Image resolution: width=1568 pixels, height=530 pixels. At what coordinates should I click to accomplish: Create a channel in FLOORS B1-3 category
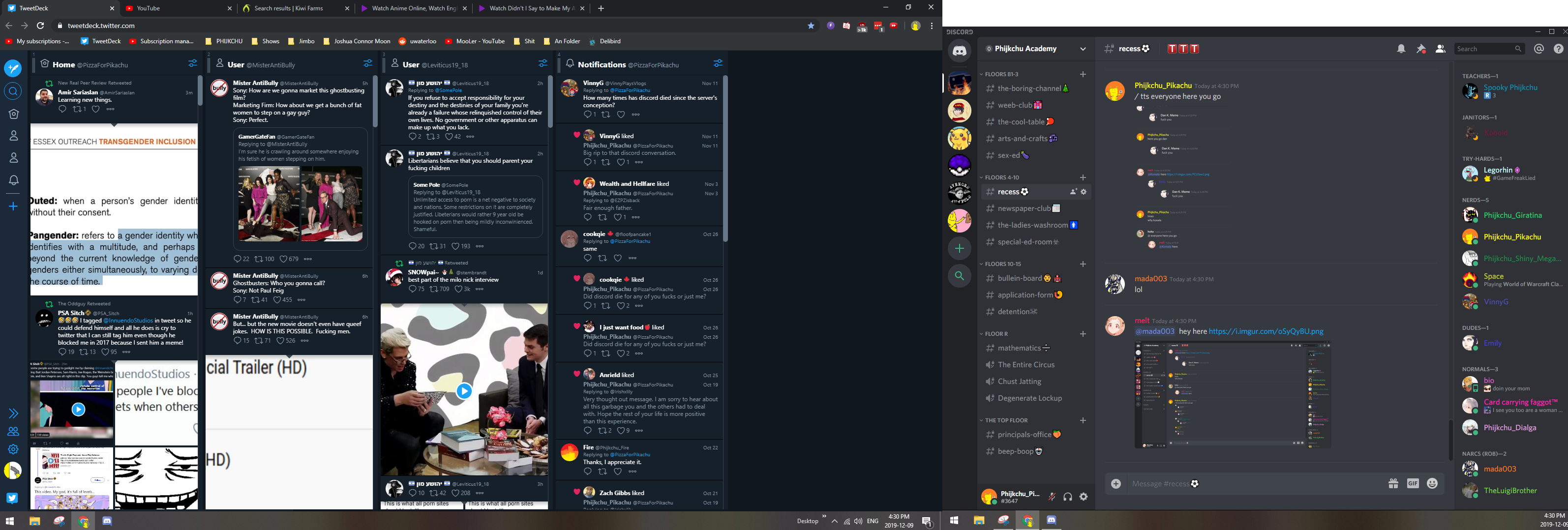pyautogui.click(x=1083, y=74)
